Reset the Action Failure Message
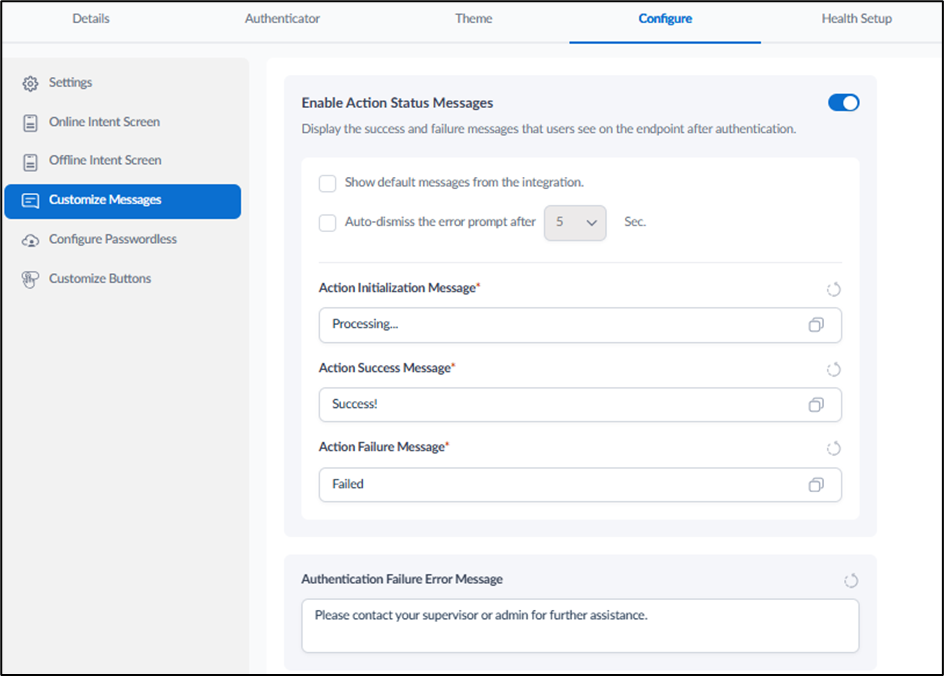Viewport: 944px width, 676px height. pos(834,448)
